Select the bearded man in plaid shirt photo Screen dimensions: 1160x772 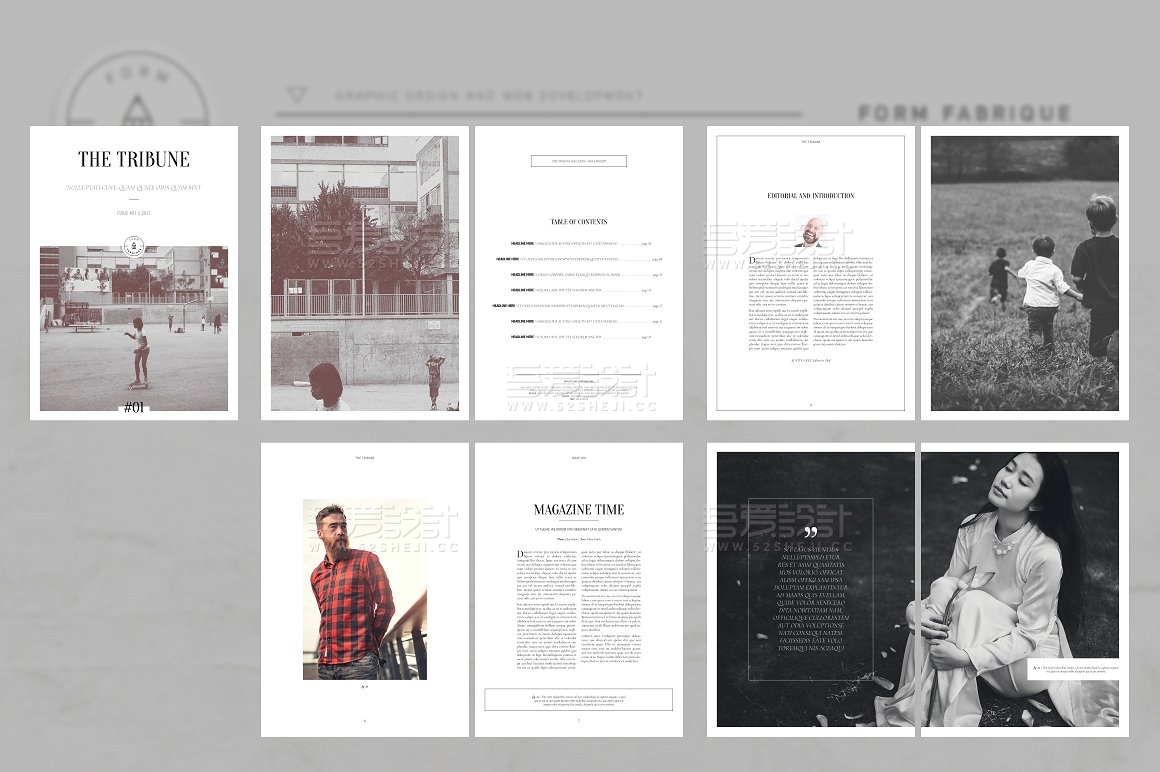(x=365, y=589)
